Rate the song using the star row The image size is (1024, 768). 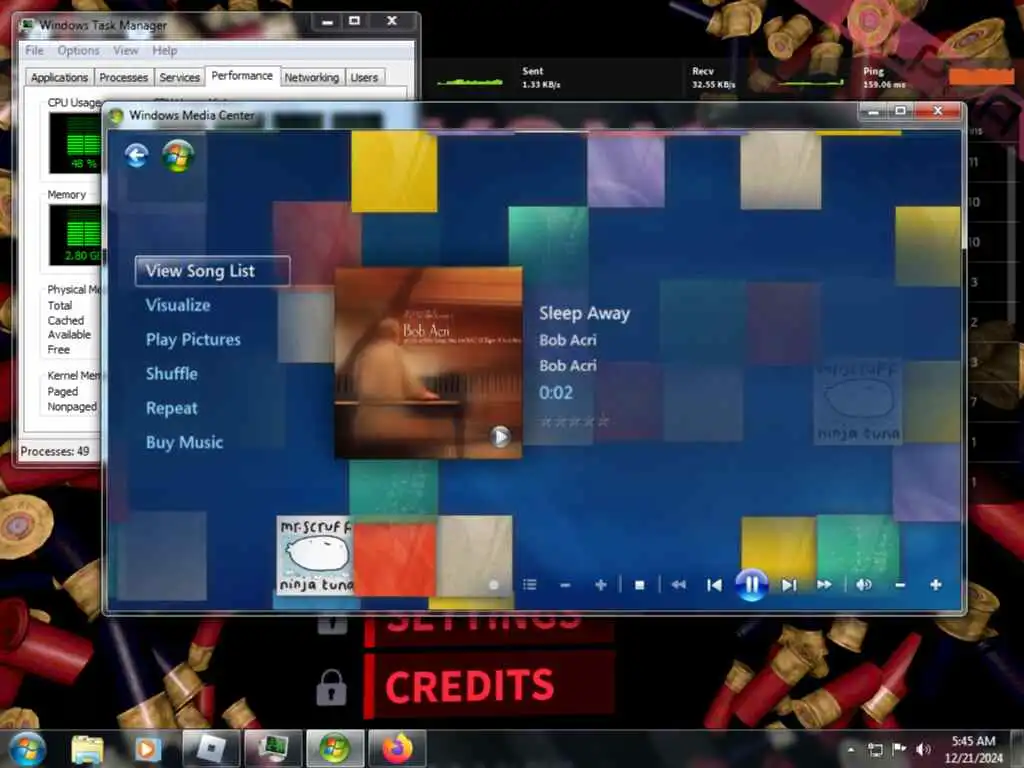click(x=574, y=421)
